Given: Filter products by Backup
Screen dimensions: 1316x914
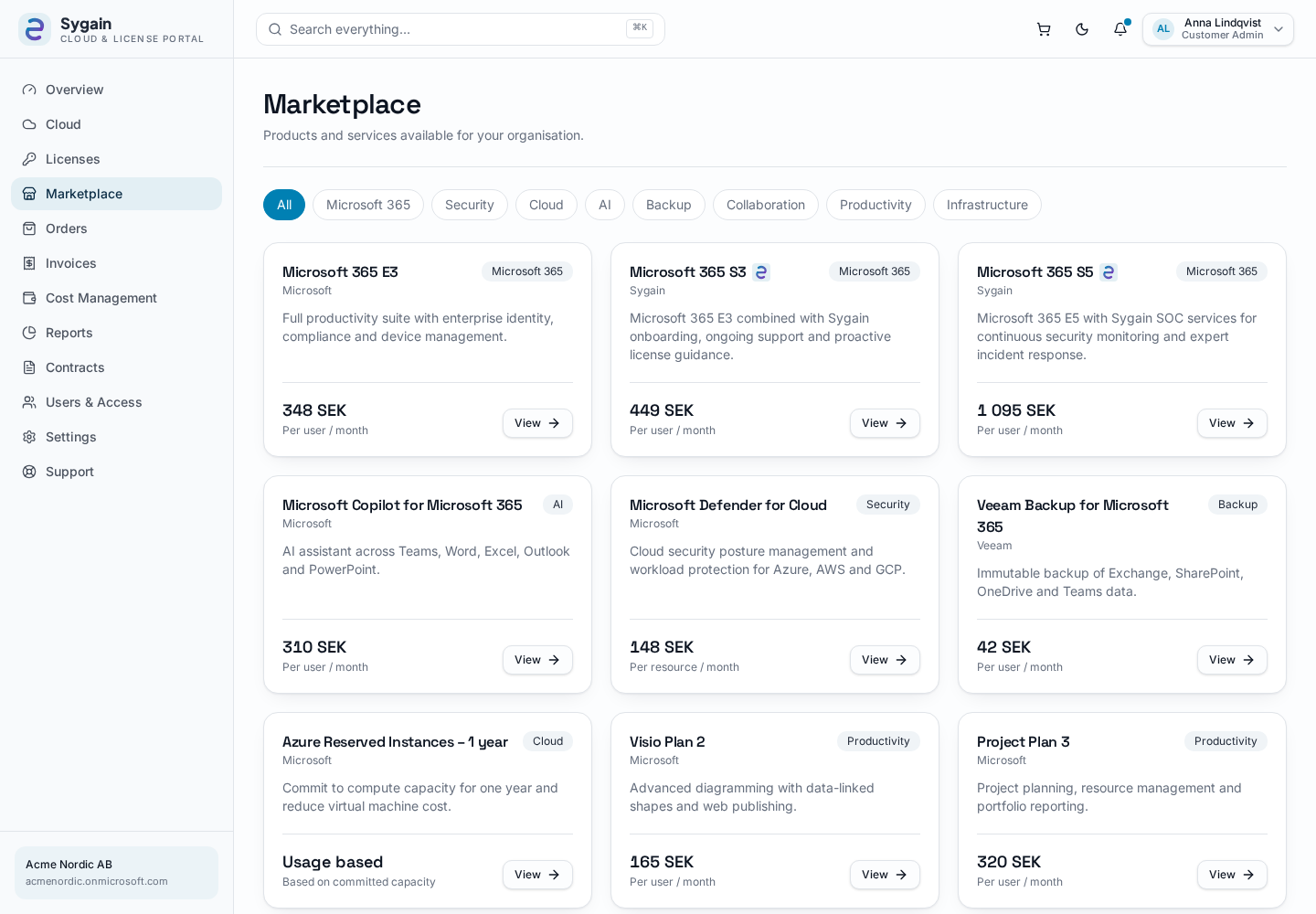Looking at the screenshot, I should tap(669, 205).
